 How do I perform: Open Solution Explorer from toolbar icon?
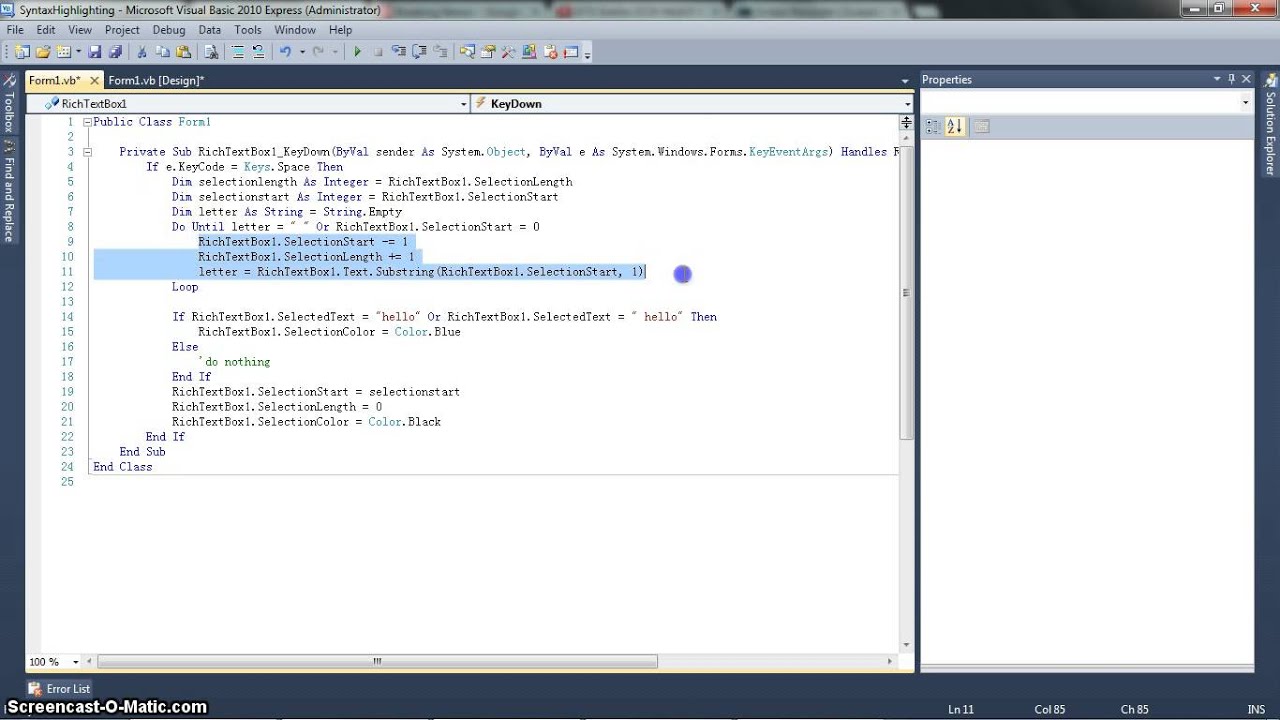click(x=467, y=52)
